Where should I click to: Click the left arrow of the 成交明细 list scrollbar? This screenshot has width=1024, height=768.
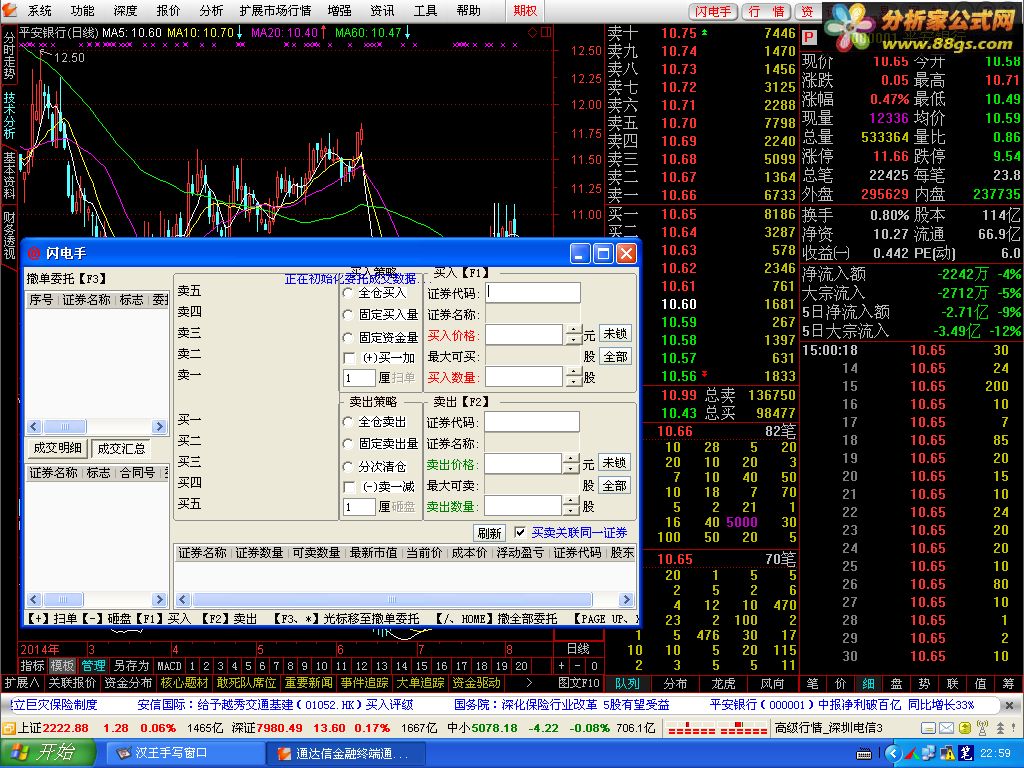pos(34,600)
